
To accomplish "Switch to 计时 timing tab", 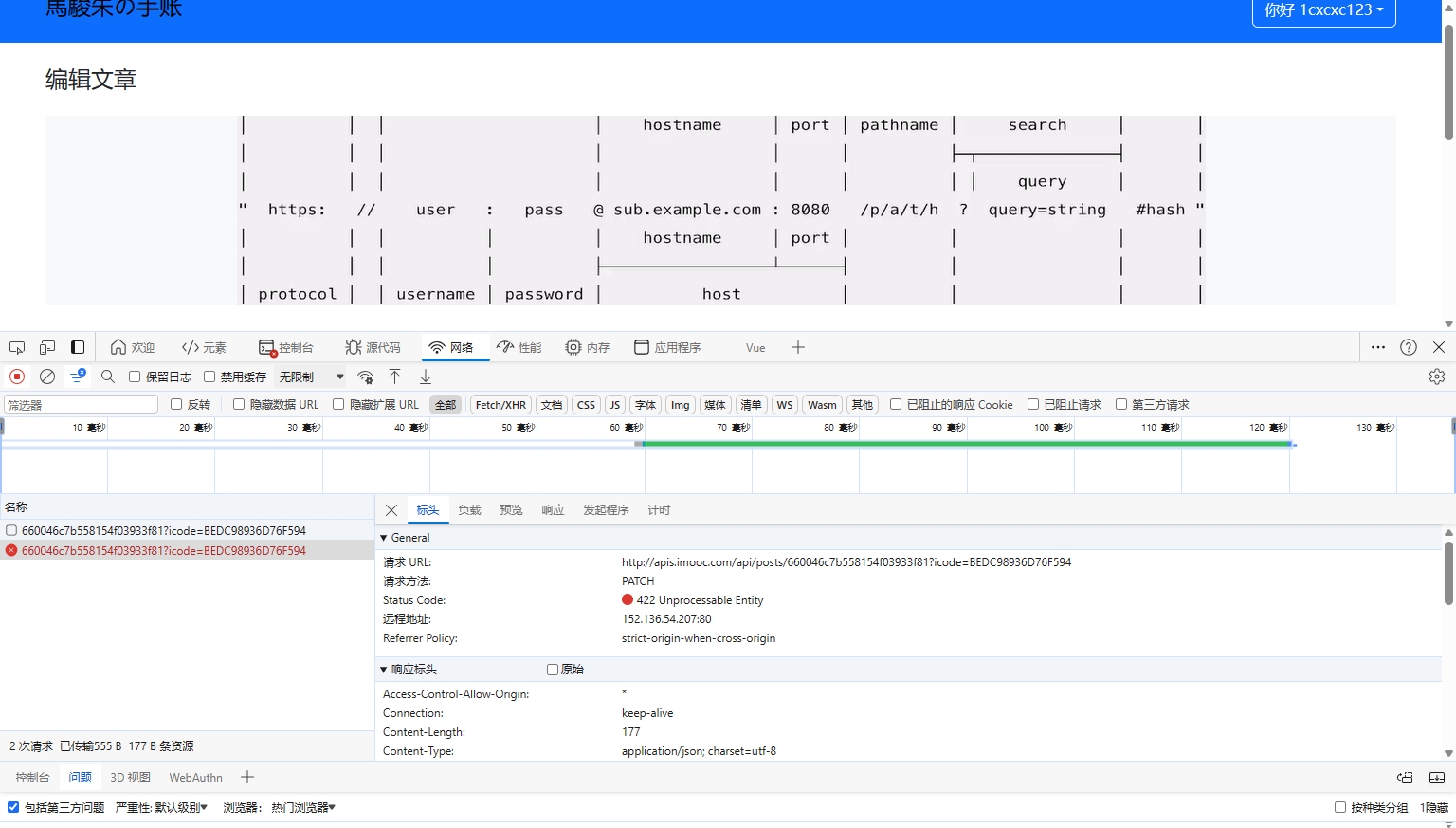I will coord(659,510).
